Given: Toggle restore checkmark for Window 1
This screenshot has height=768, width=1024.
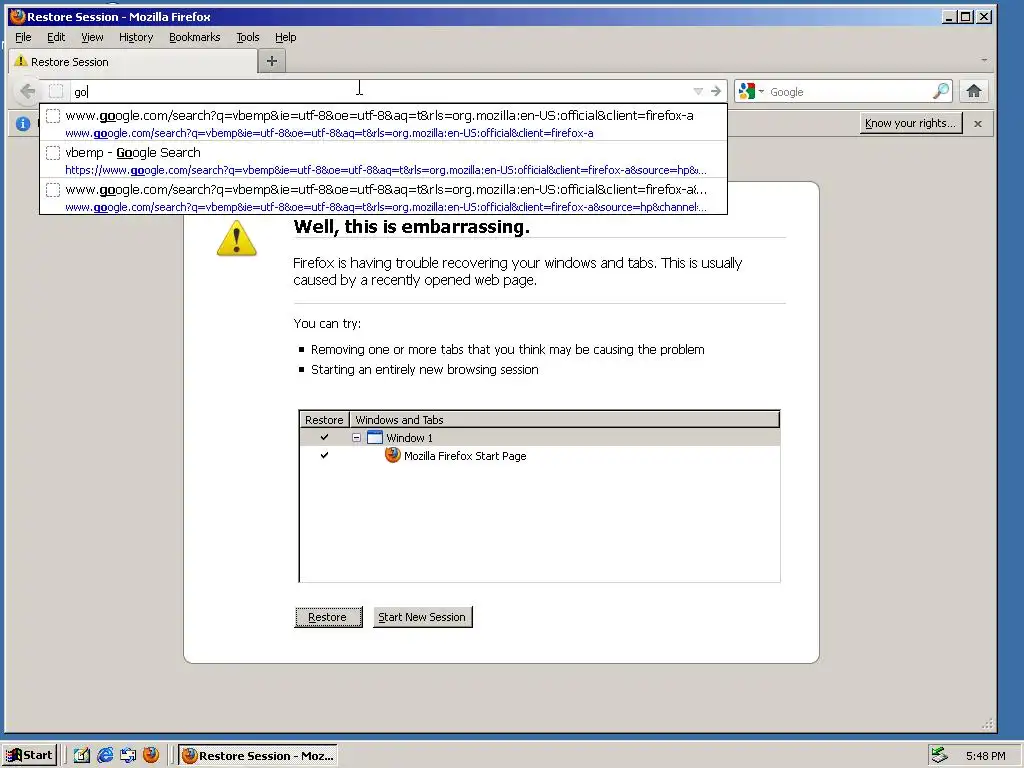Looking at the screenshot, I should (x=324, y=437).
